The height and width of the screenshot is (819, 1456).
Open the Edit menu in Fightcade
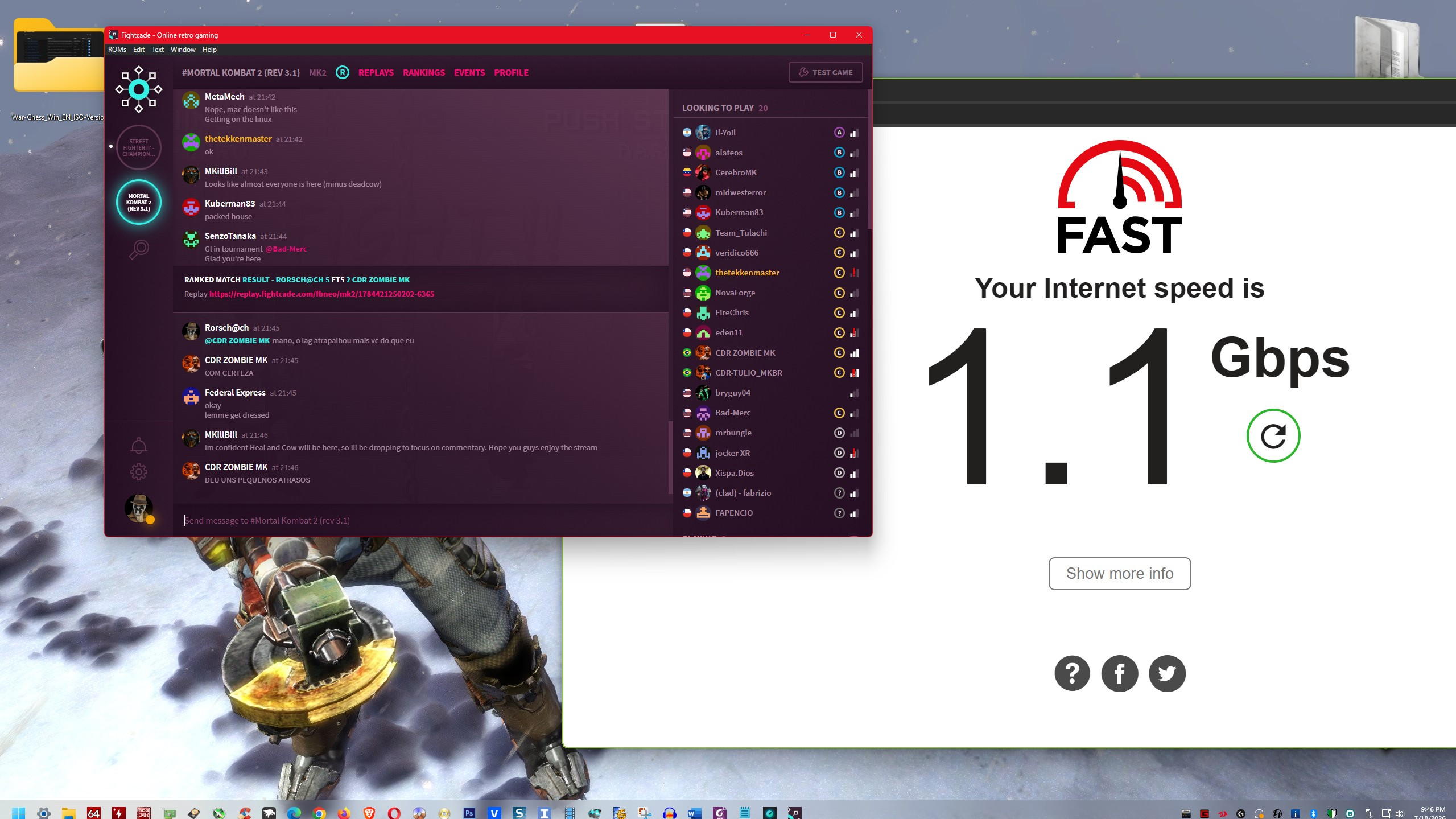[139, 50]
